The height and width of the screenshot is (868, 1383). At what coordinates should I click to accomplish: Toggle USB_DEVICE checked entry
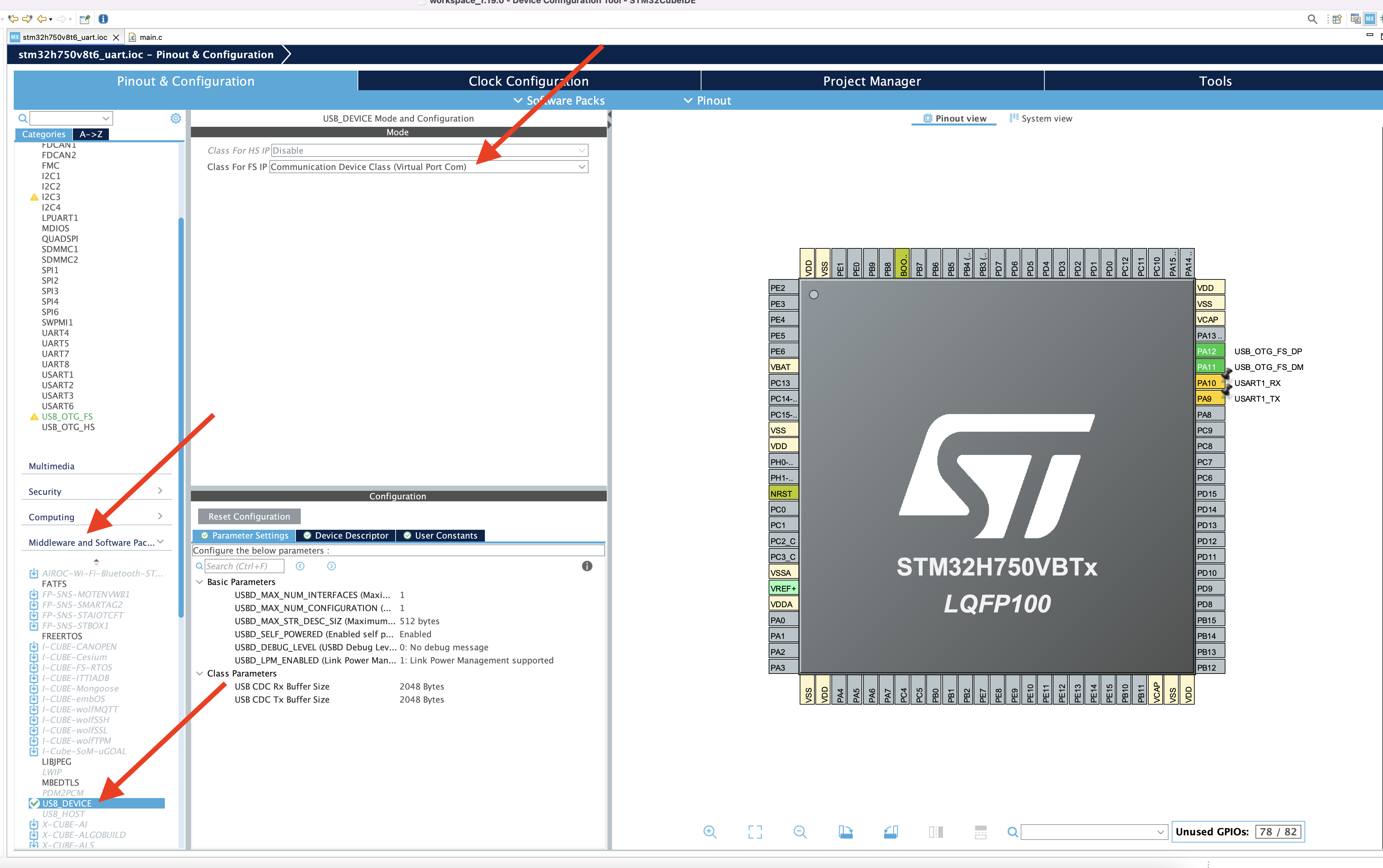[x=34, y=804]
